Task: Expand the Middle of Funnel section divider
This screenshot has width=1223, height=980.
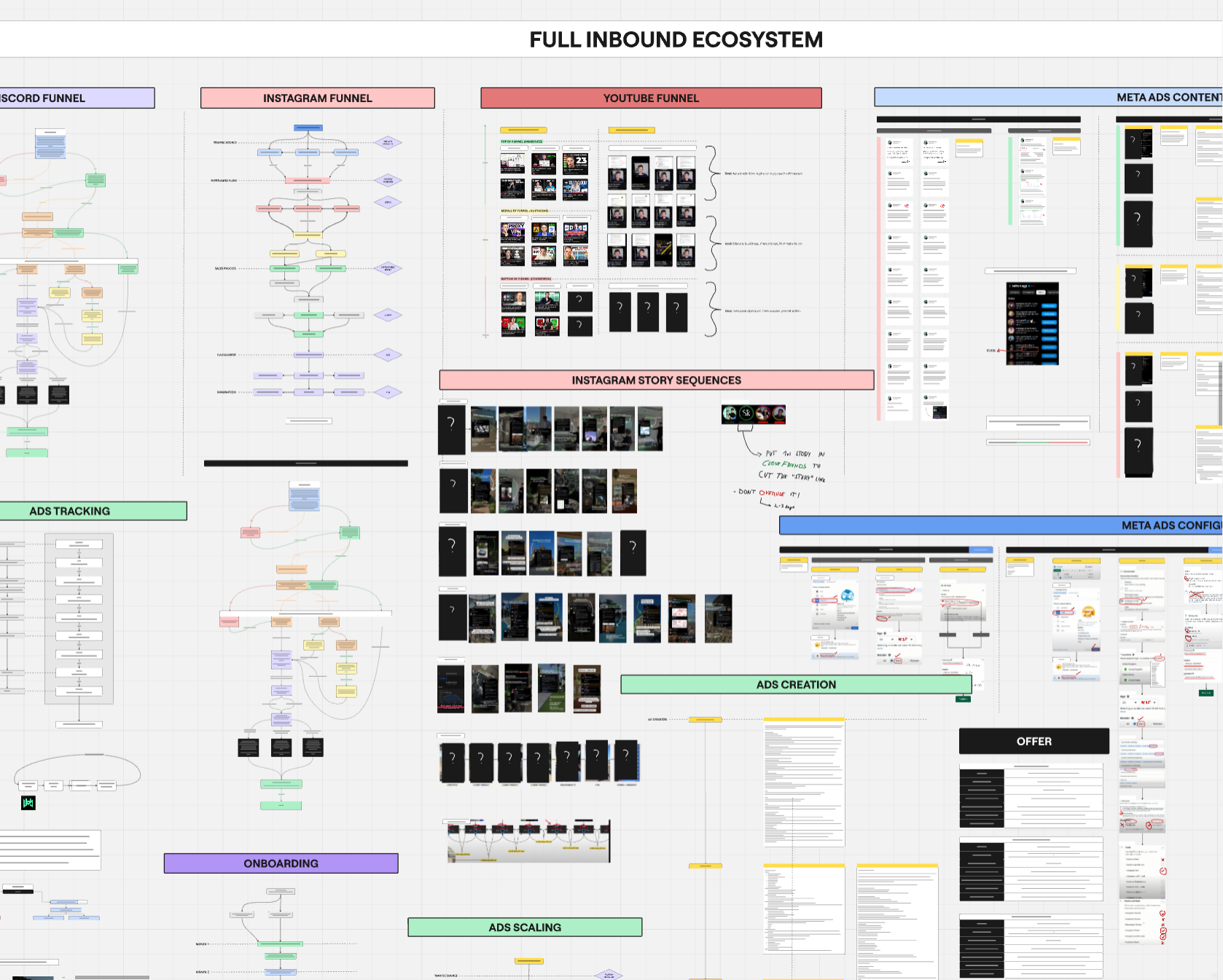Action: pyautogui.click(x=524, y=210)
